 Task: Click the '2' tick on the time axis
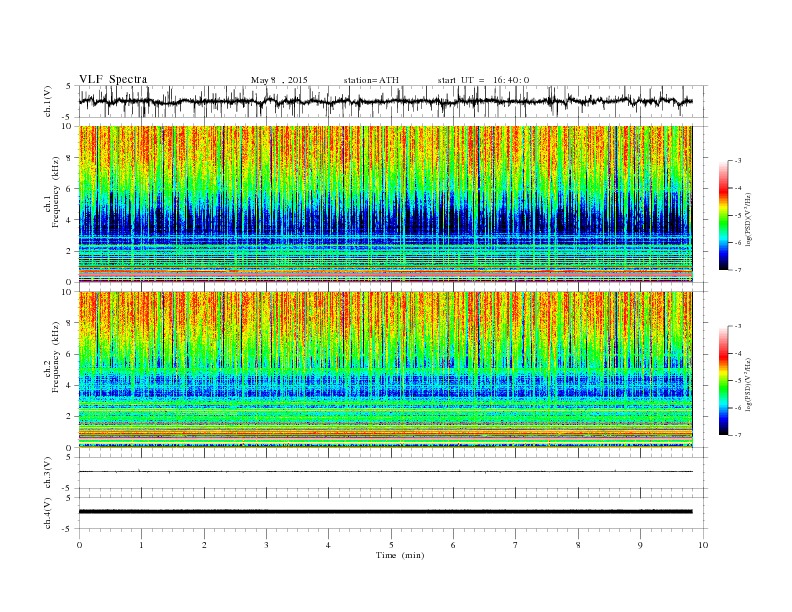tap(204, 545)
